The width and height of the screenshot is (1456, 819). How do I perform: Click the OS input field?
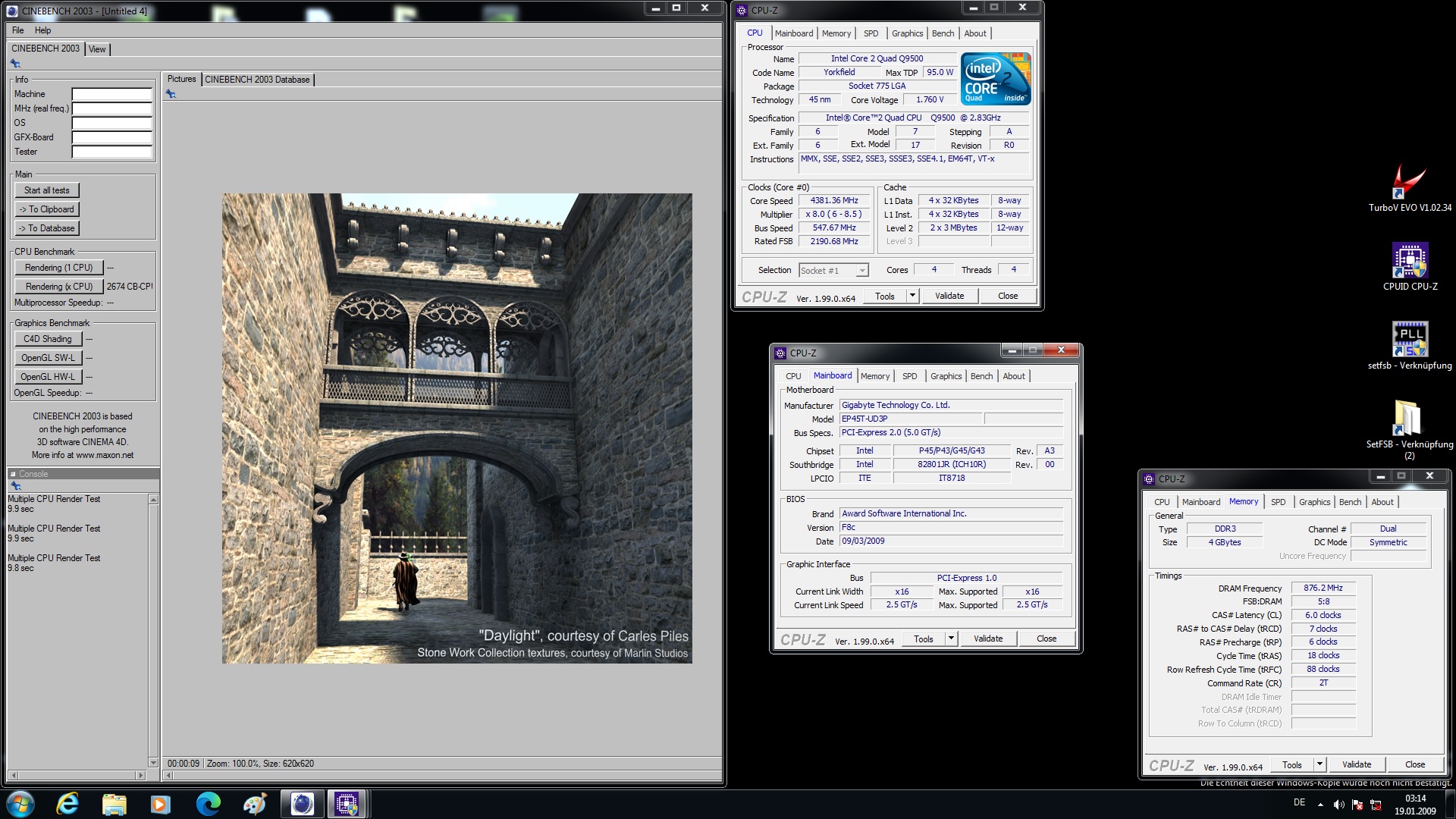(112, 124)
